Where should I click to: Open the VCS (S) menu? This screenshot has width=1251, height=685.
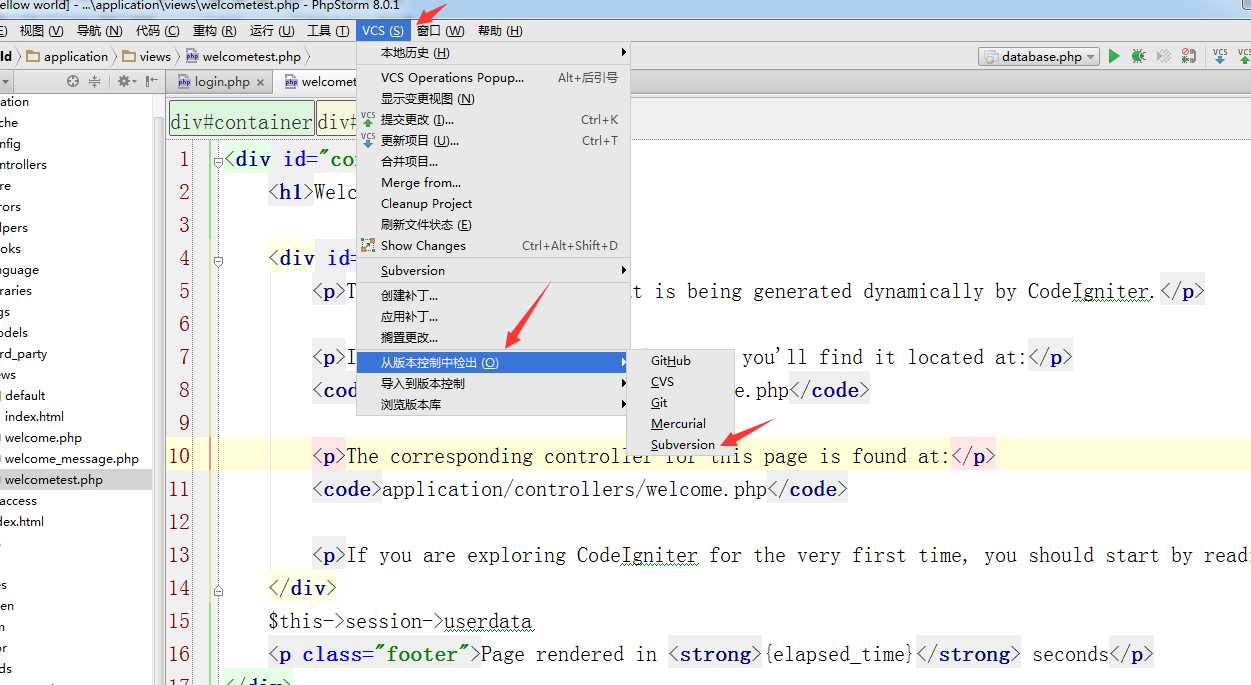[383, 31]
